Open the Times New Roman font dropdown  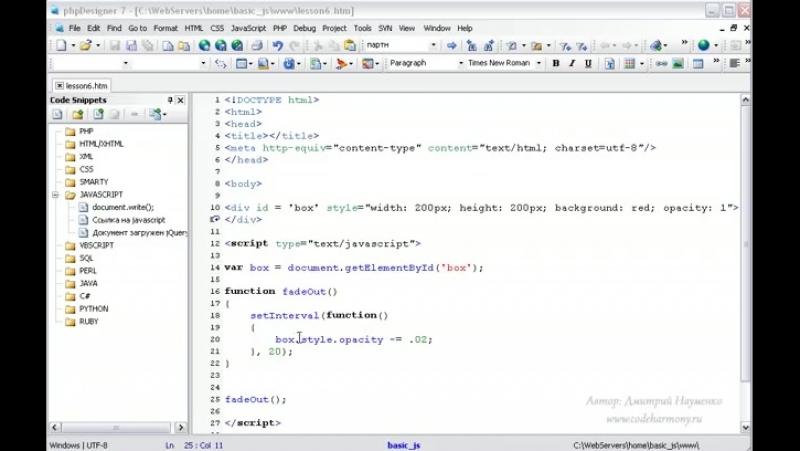click(x=539, y=63)
